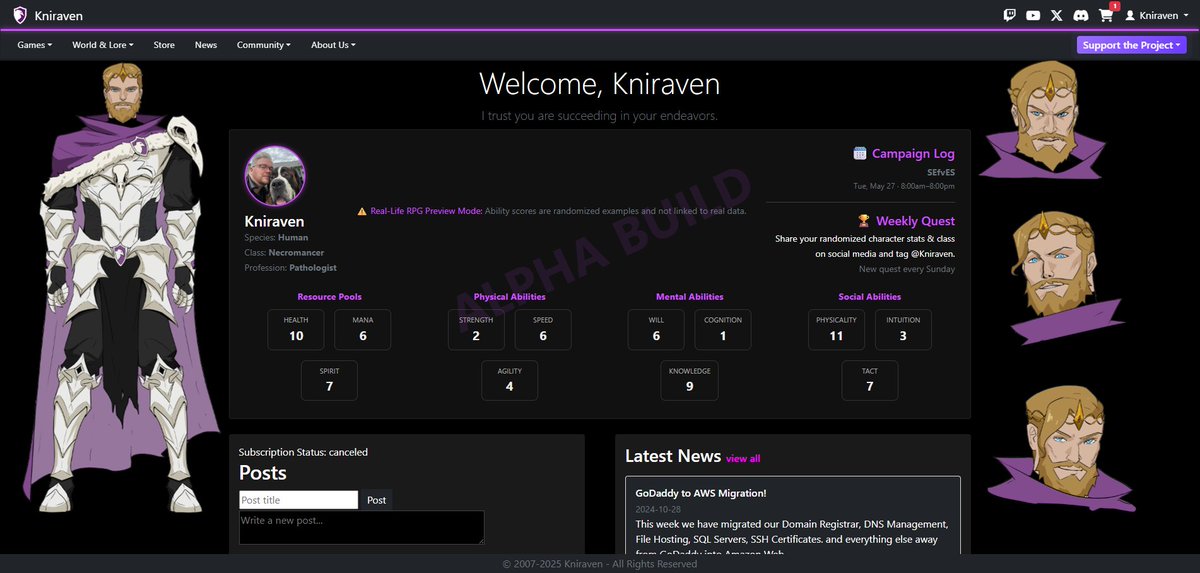Select the STRENGTH stat box
The width and height of the screenshot is (1200, 573).
(476, 330)
